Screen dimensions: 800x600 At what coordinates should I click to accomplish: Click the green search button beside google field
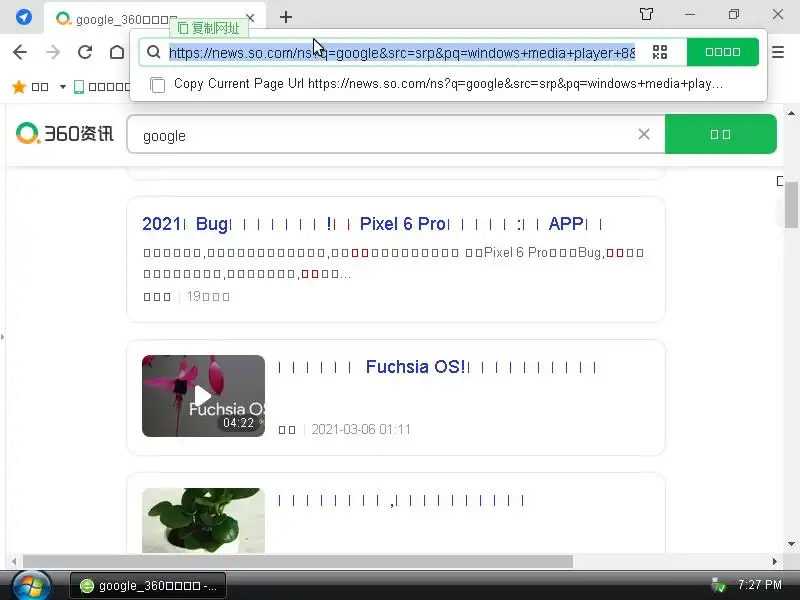click(720, 134)
